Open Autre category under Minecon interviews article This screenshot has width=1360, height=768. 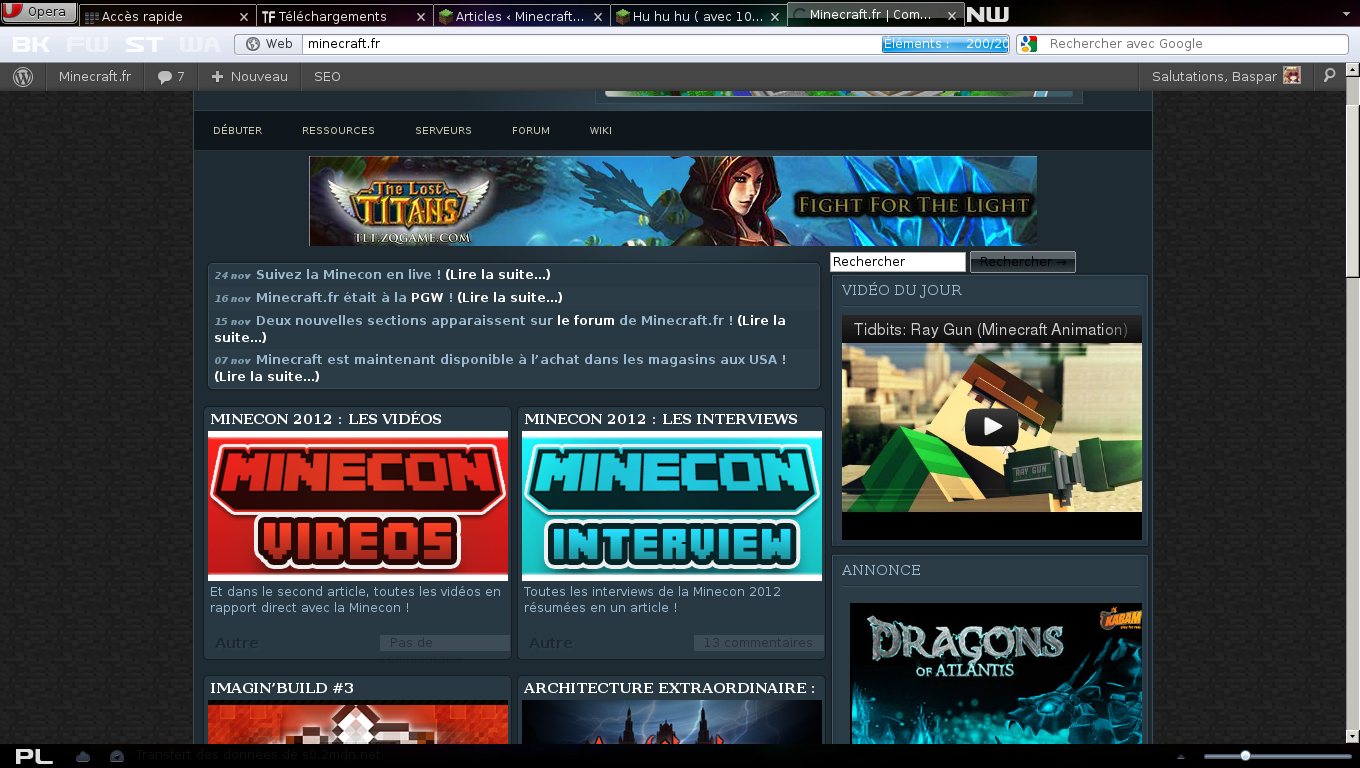551,643
